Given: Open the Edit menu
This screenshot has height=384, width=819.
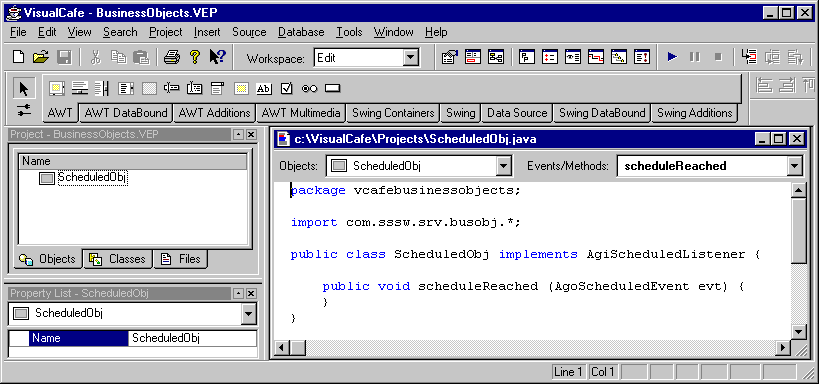Looking at the screenshot, I should pos(47,32).
